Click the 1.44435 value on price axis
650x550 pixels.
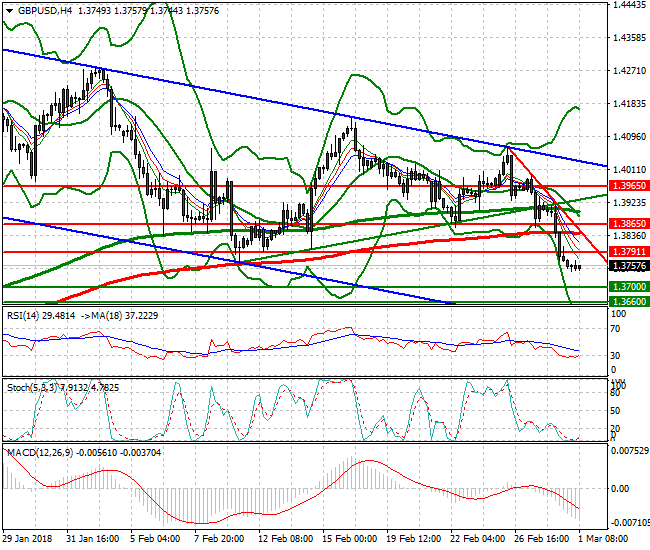click(628, 5)
